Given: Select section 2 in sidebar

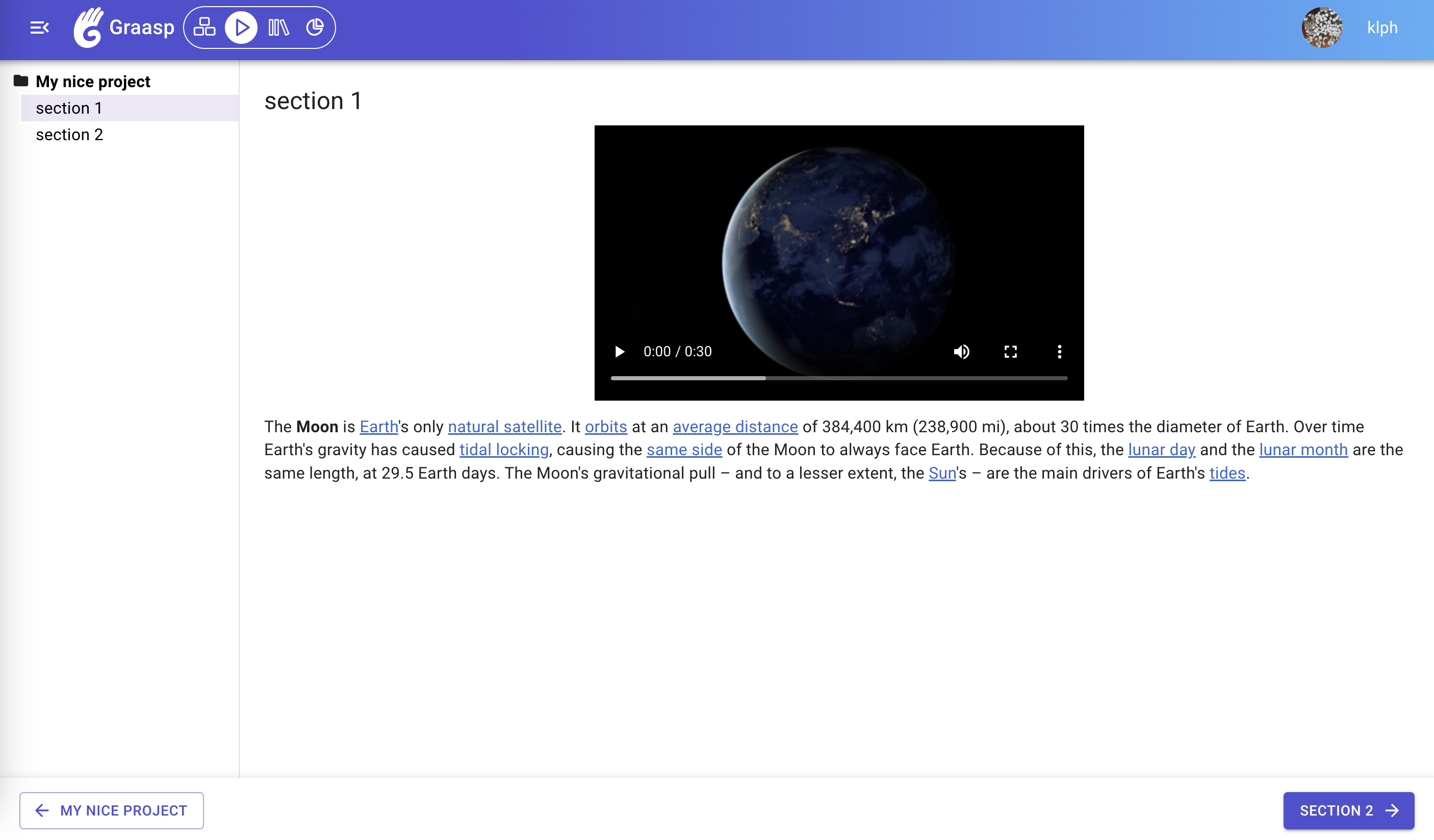Looking at the screenshot, I should 69,135.
